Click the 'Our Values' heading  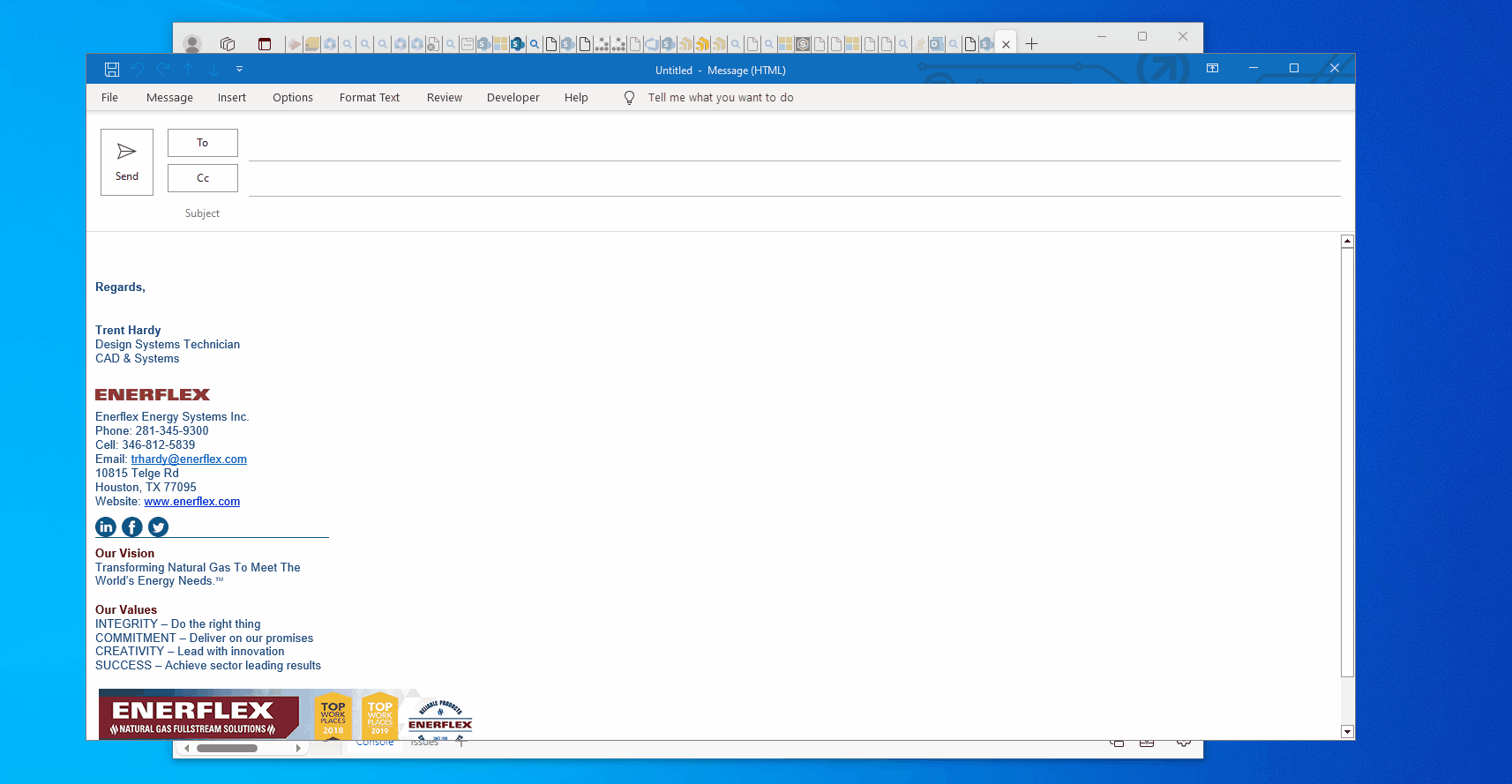click(x=126, y=610)
